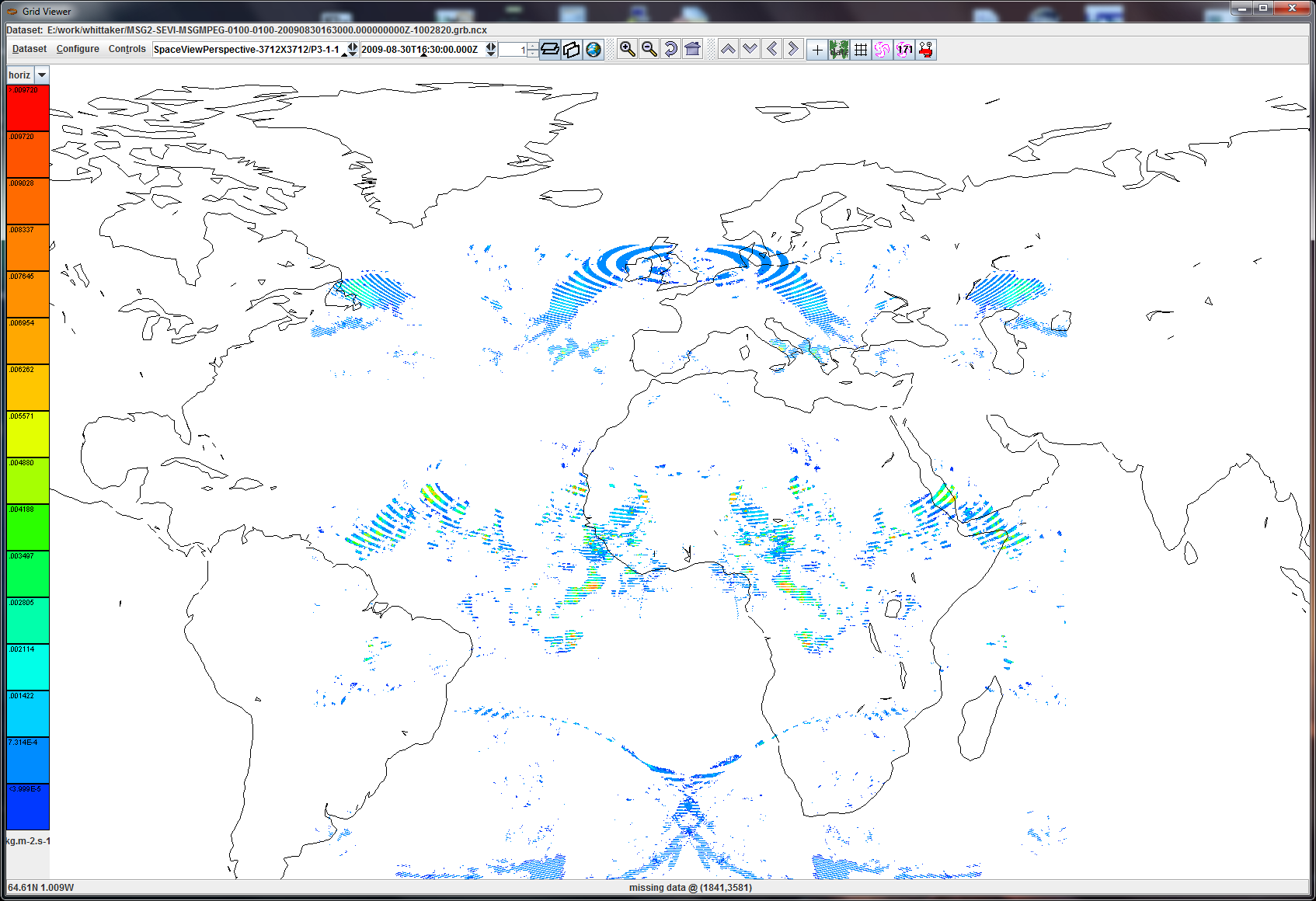Screen dimensions: 1316x901
Task: Increment the level spinner value
Action: point(532,46)
